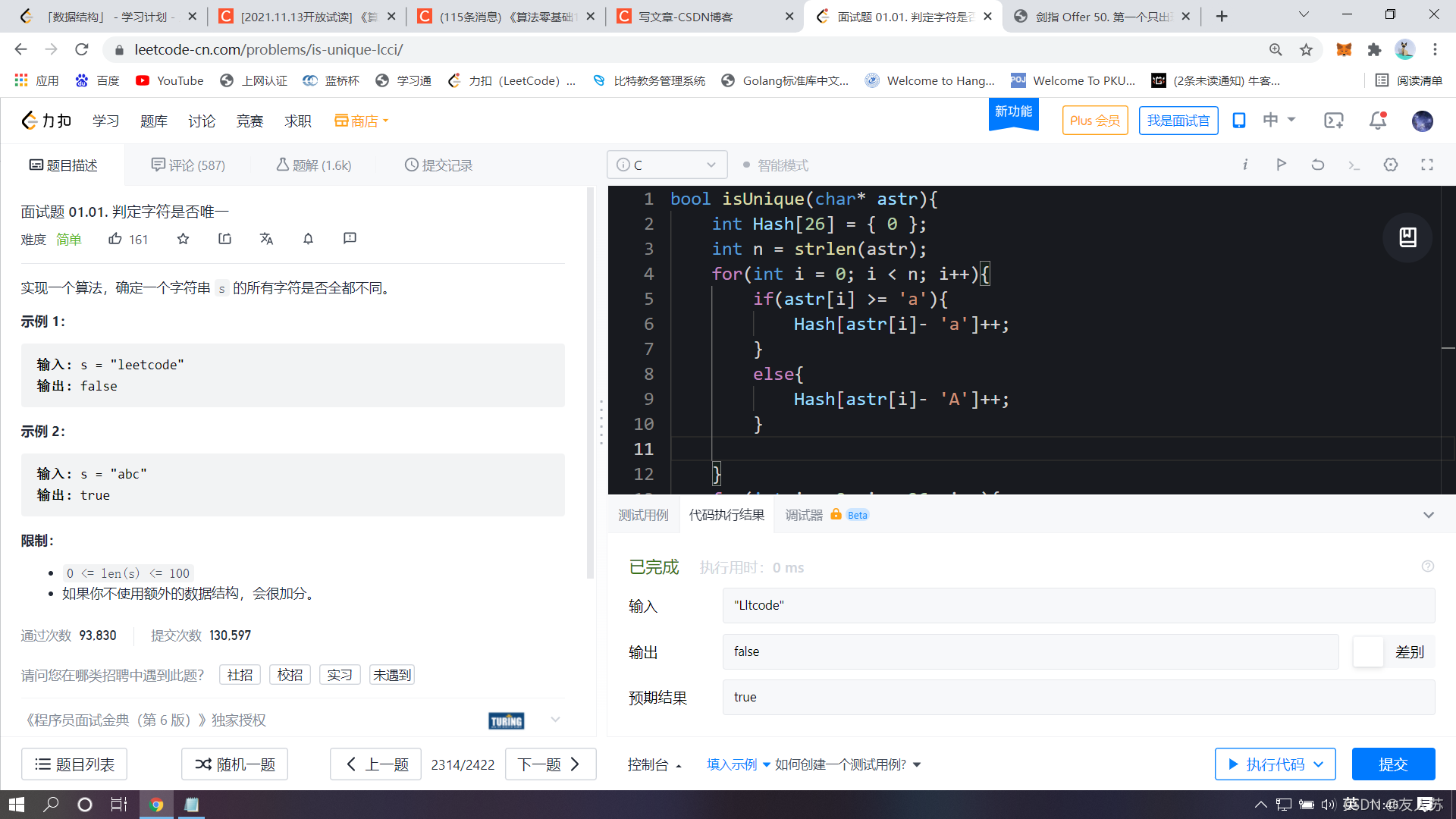Expand the 执行代码 dropdown arrow

[x=1319, y=764]
